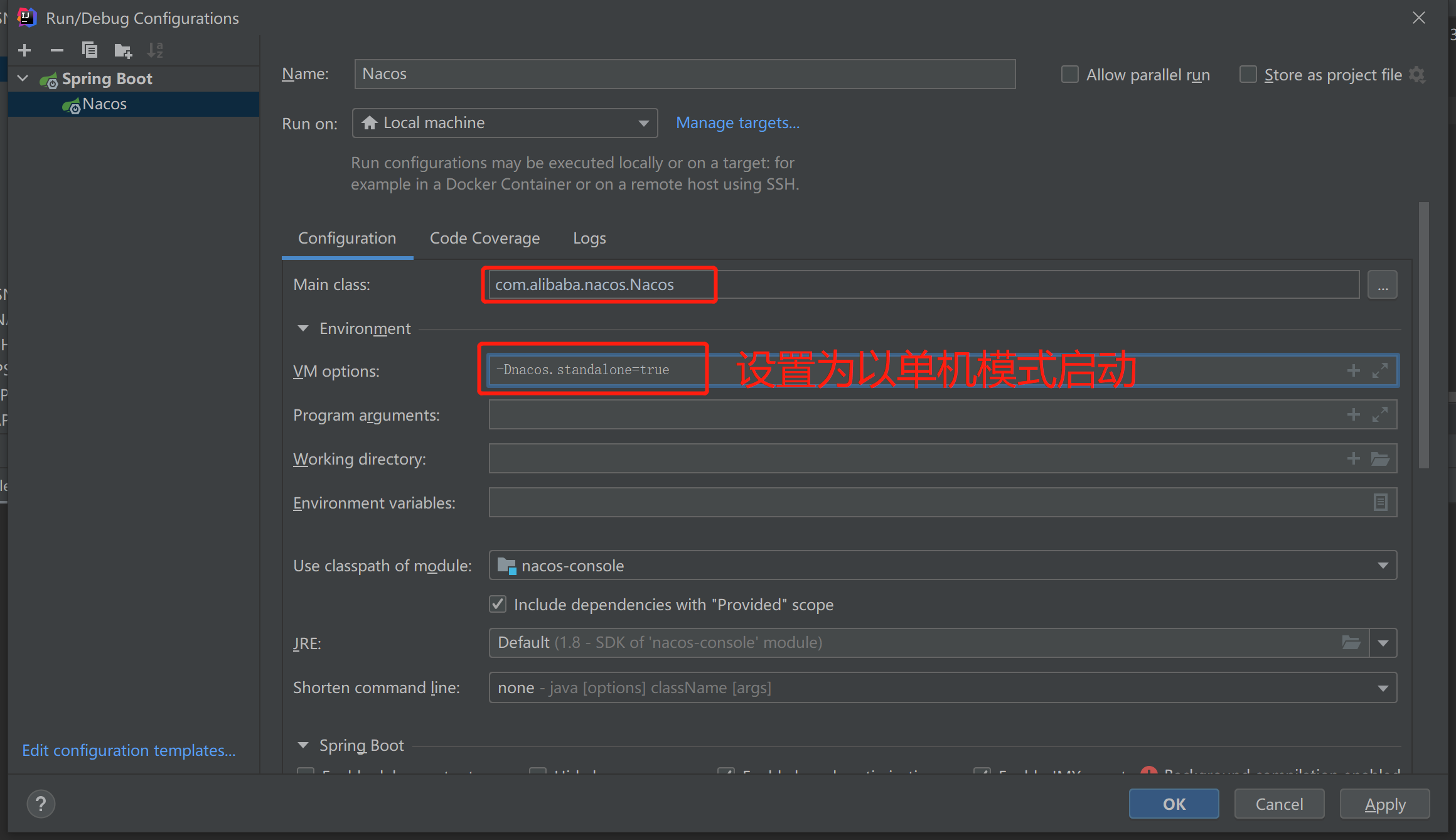Viewport: 1456px width, 840px height.
Task: Switch to the Logs tab
Action: [589, 239]
